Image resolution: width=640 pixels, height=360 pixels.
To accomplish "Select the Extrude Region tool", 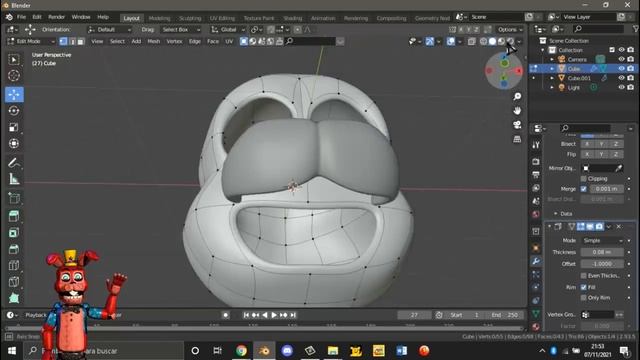I will click(x=14, y=216).
